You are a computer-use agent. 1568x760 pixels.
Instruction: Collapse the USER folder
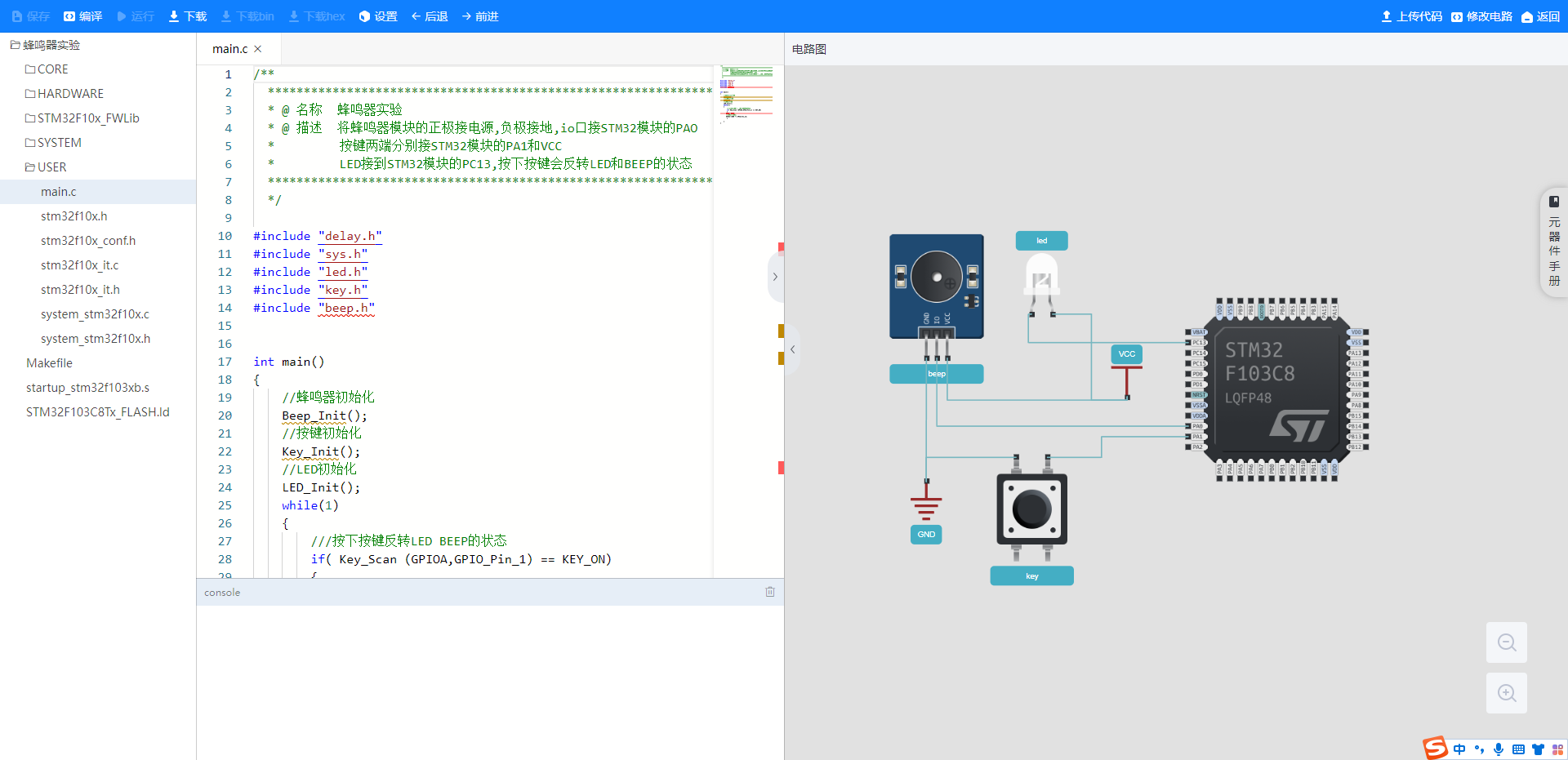pos(46,167)
